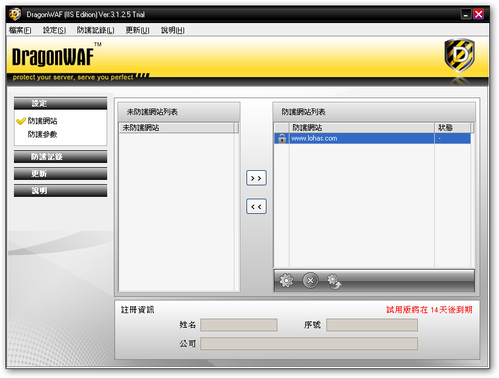Click the DragonWAF shield logo
The height and width of the screenshot is (378, 499).
[460, 55]
